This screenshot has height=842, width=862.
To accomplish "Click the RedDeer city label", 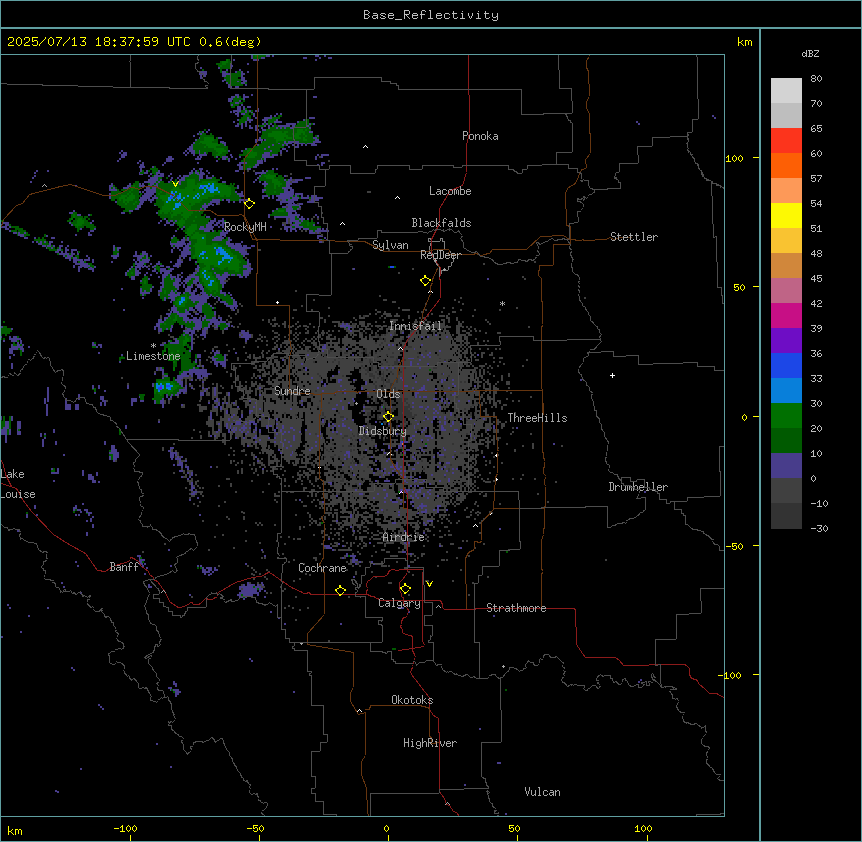I will pos(440,255).
